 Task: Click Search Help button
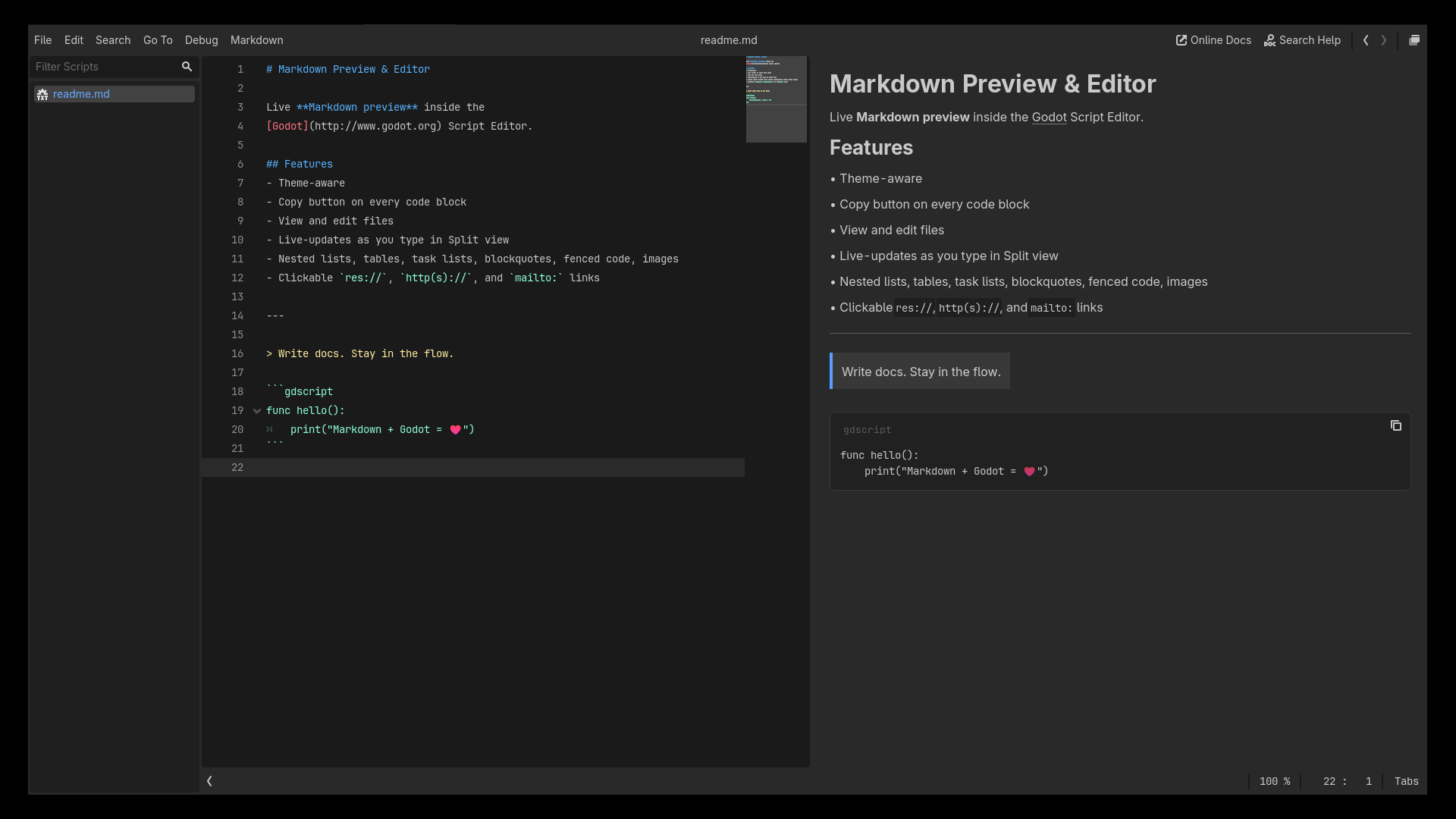[x=1302, y=40]
